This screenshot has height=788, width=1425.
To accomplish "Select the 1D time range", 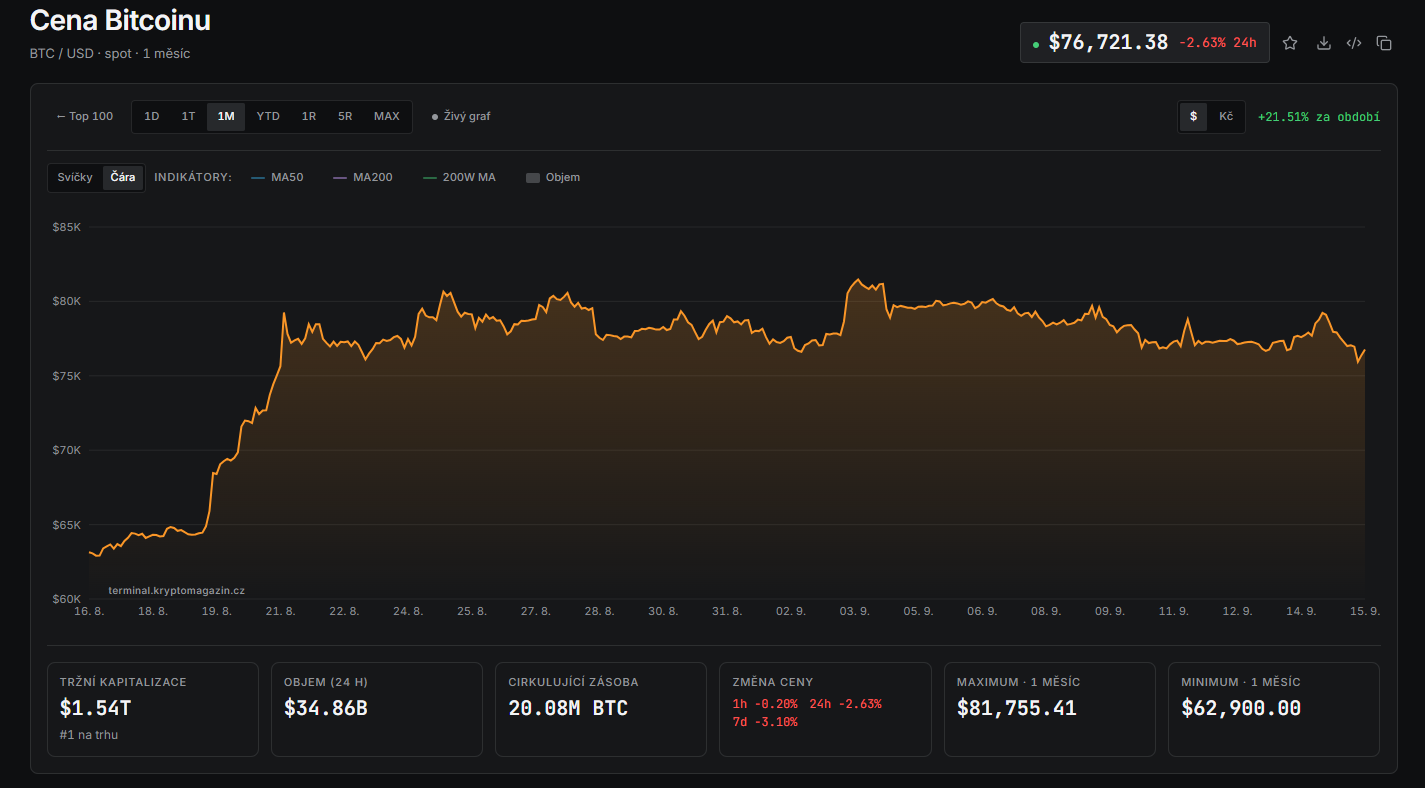I will tap(152, 116).
